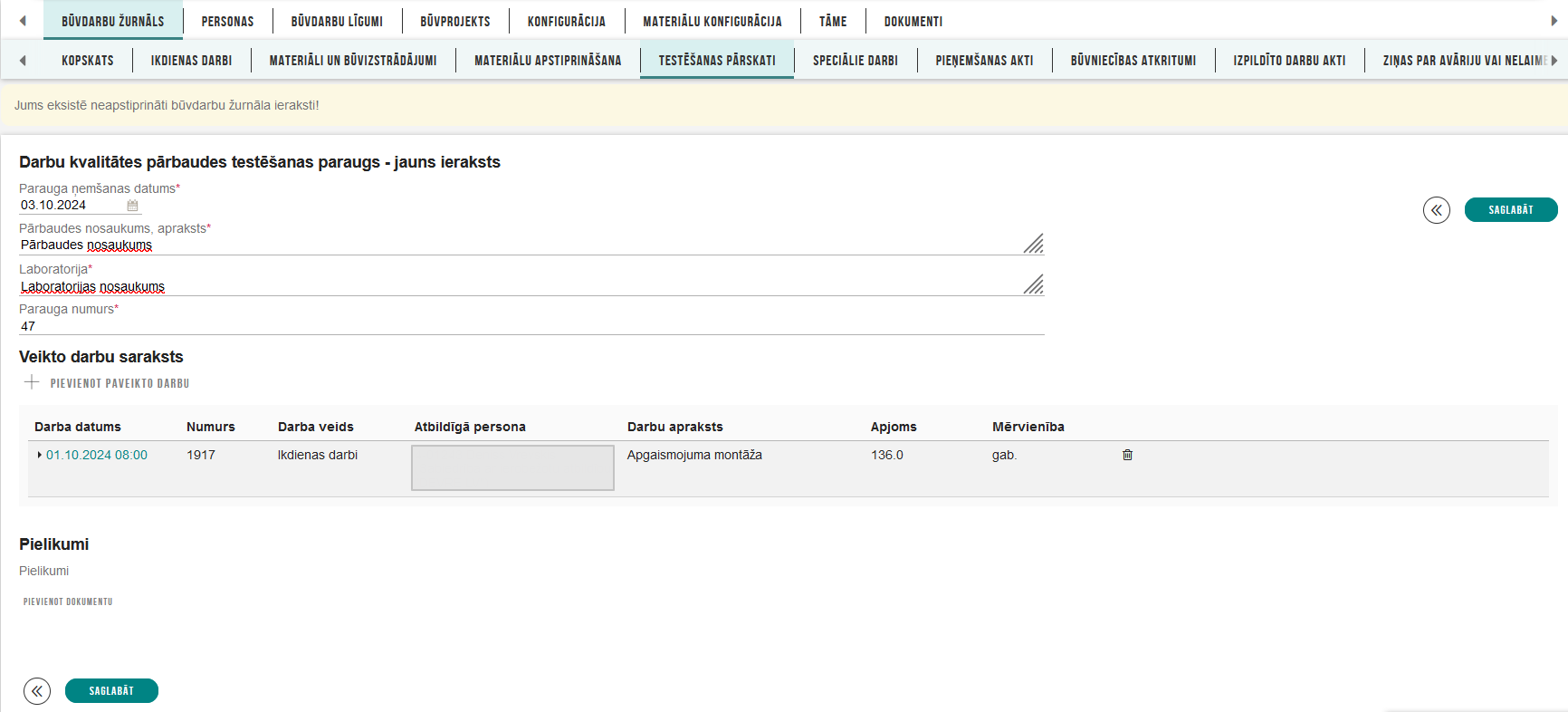Click the Atbildīgā persona column header
Image resolution: width=1568 pixels, height=712 pixels.
[x=470, y=427]
